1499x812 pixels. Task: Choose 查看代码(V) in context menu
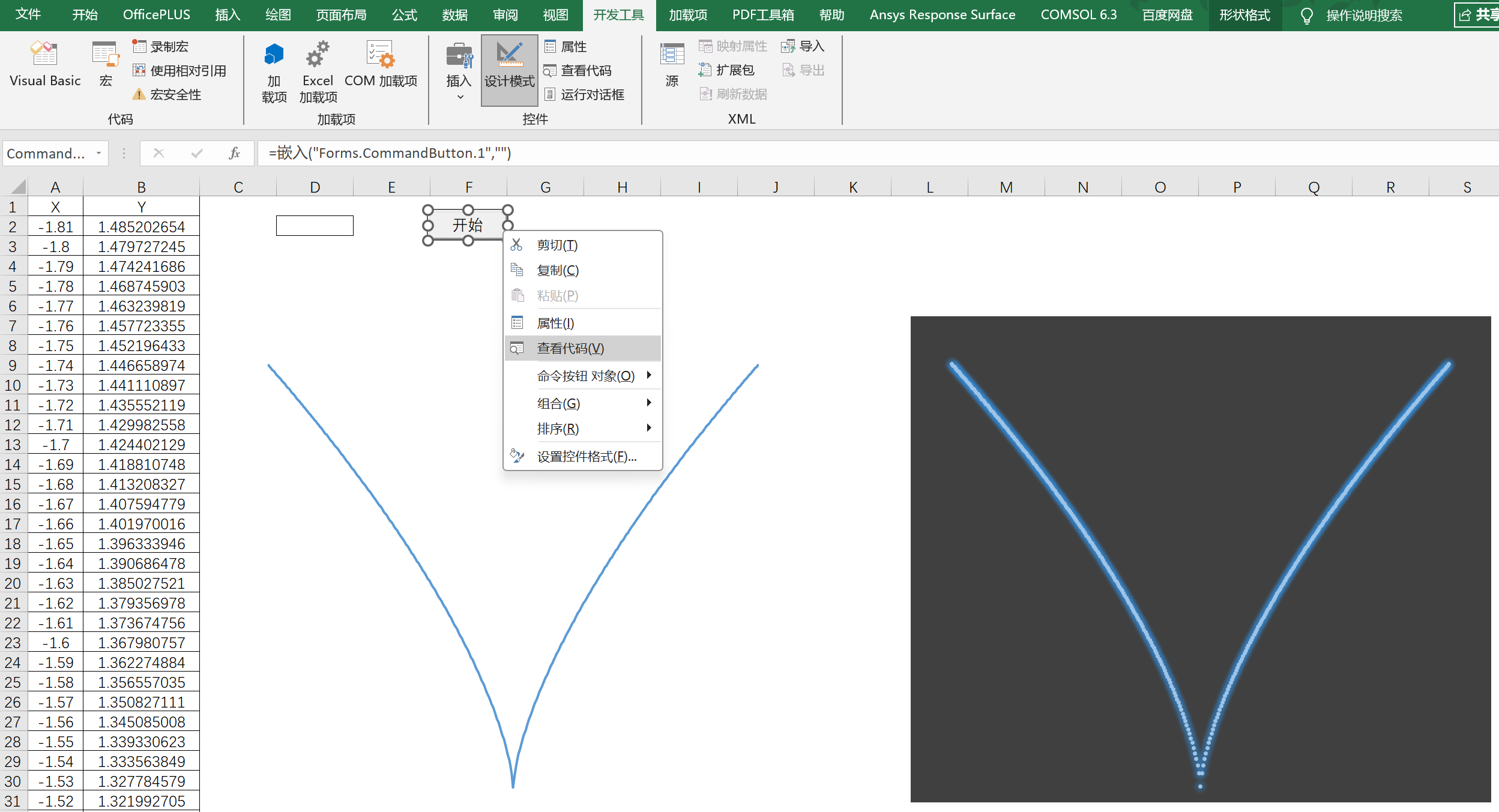(570, 348)
